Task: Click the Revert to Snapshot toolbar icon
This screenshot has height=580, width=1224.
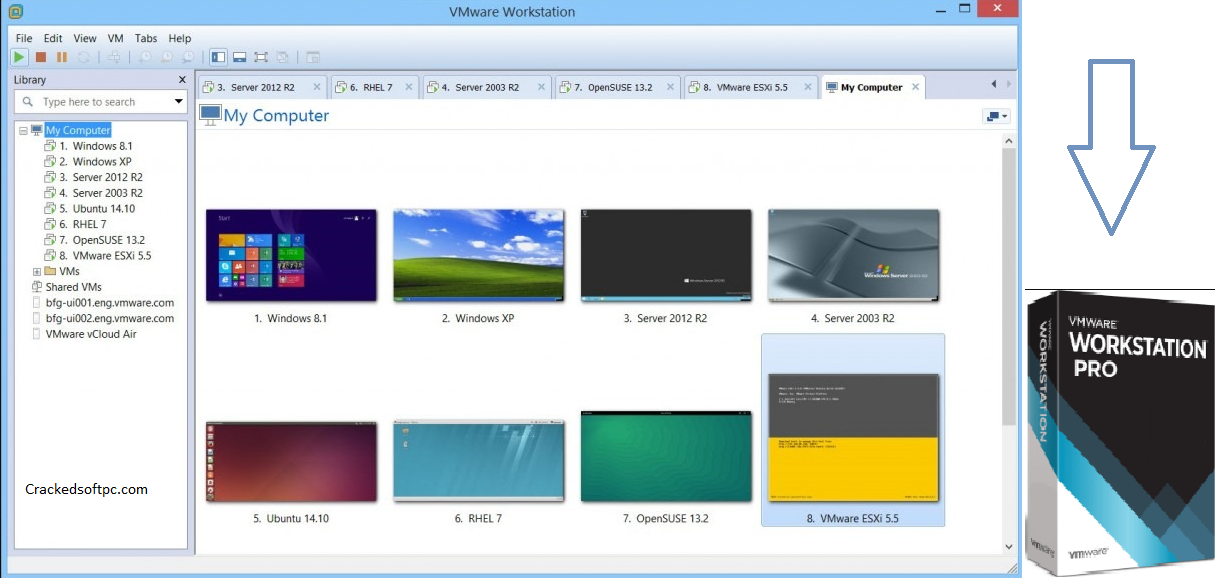Action: (x=166, y=57)
